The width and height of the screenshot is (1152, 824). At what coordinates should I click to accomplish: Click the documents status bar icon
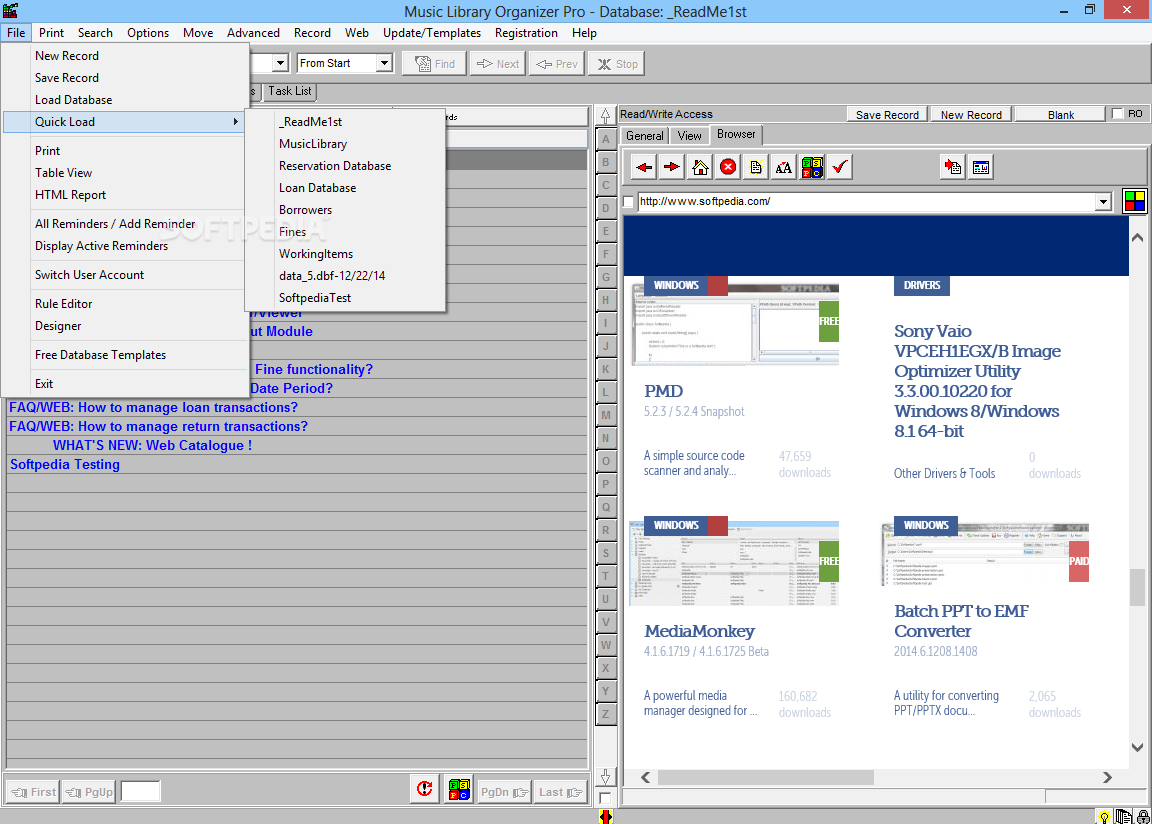(x=1123, y=817)
